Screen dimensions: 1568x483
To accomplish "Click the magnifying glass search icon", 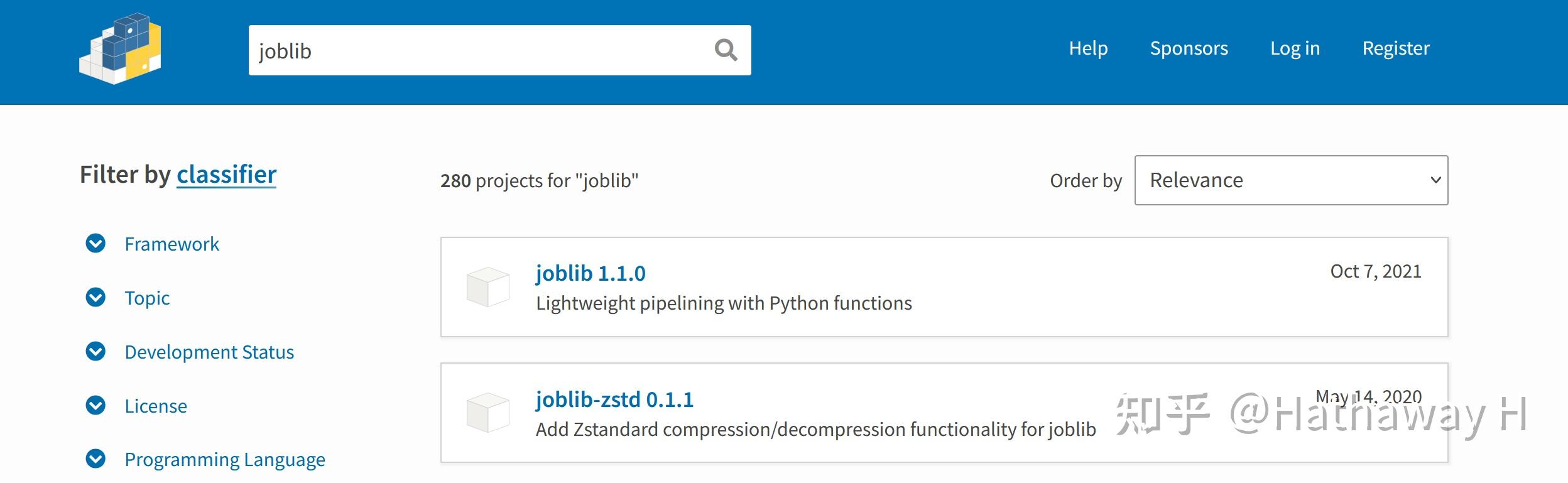I will 726,50.
